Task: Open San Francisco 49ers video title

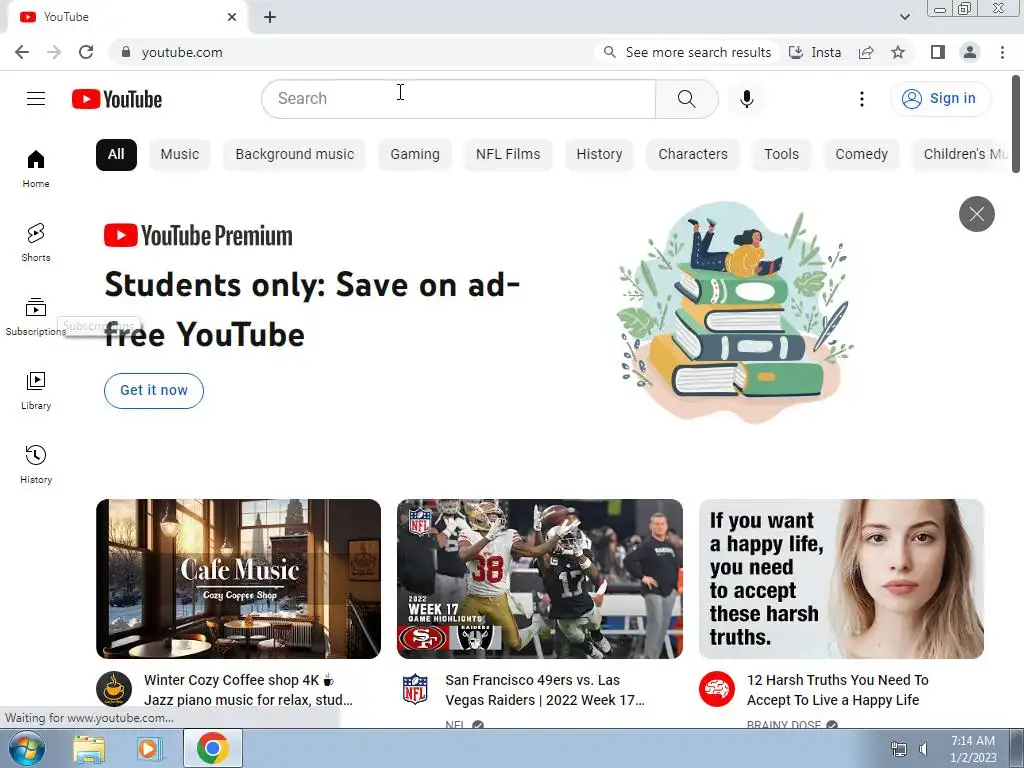Action: coord(545,690)
